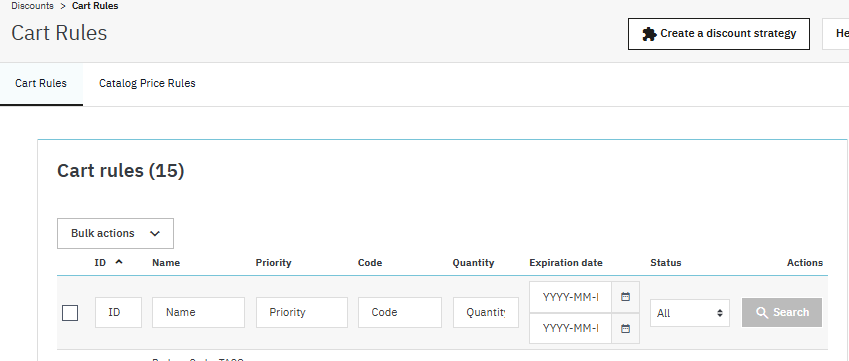The image size is (849, 361).
Task: Focus the Quantity filter field
Action: coord(486,312)
